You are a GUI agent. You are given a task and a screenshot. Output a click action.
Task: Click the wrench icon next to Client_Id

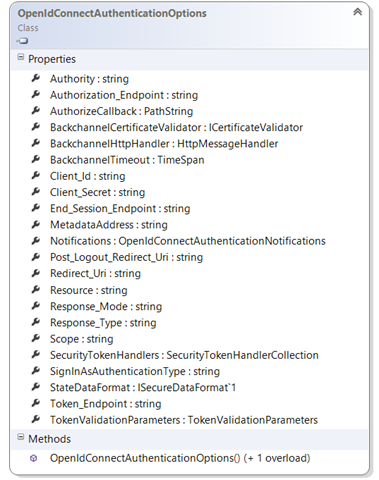[x=36, y=175]
